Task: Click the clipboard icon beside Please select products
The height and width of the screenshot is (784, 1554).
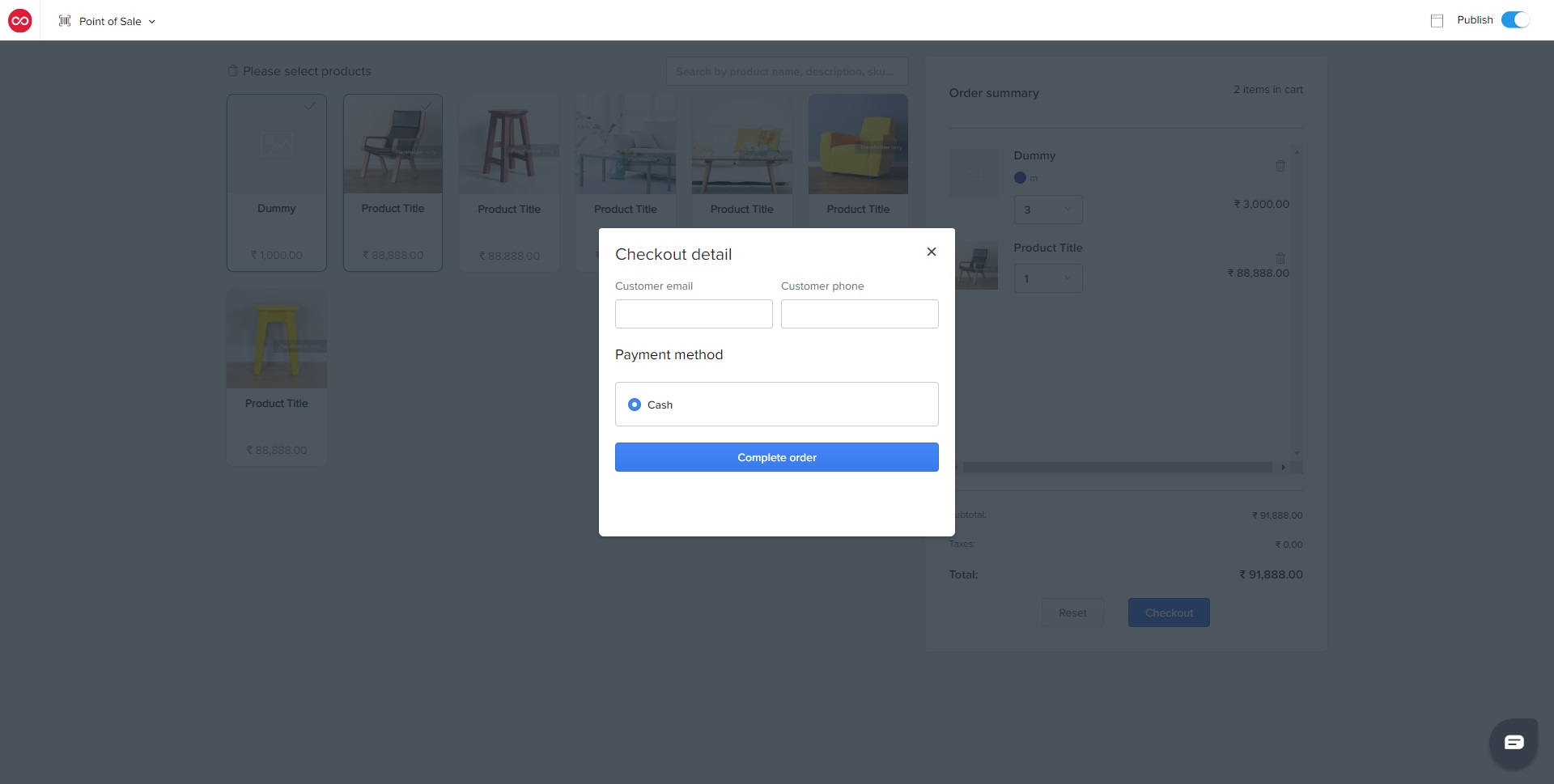Action: point(233,71)
